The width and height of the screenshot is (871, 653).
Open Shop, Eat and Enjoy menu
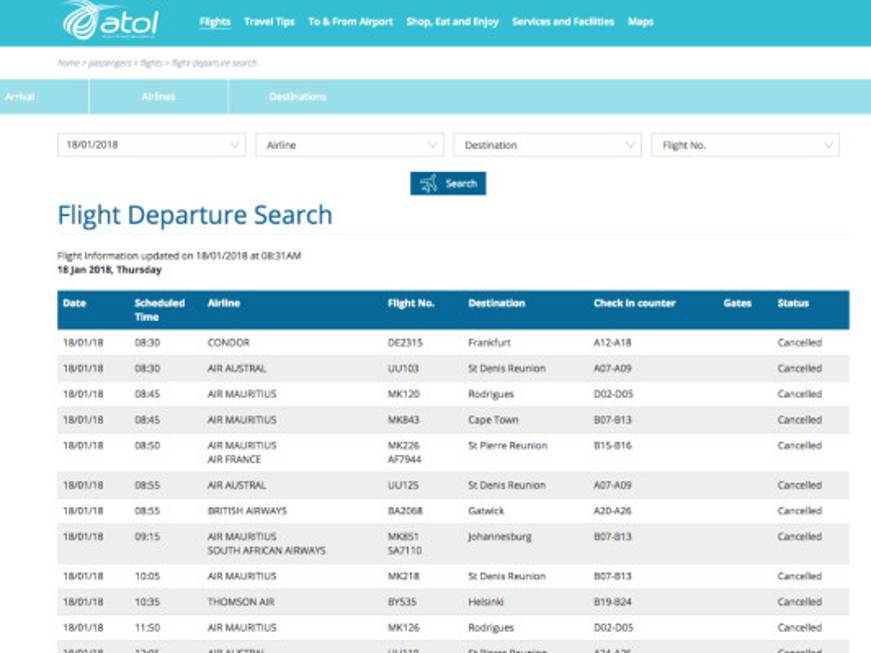pyautogui.click(x=453, y=22)
